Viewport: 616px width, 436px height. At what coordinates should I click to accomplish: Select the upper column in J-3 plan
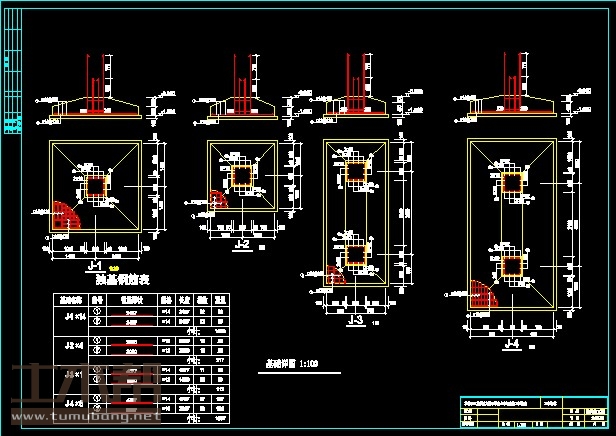[x=357, y=174]
